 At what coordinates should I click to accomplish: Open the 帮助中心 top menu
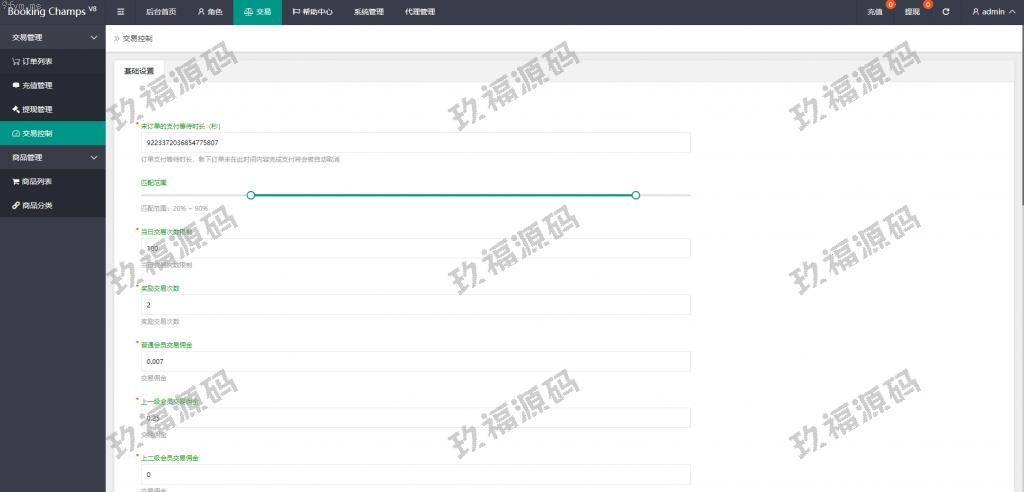[x=312, y=12]
